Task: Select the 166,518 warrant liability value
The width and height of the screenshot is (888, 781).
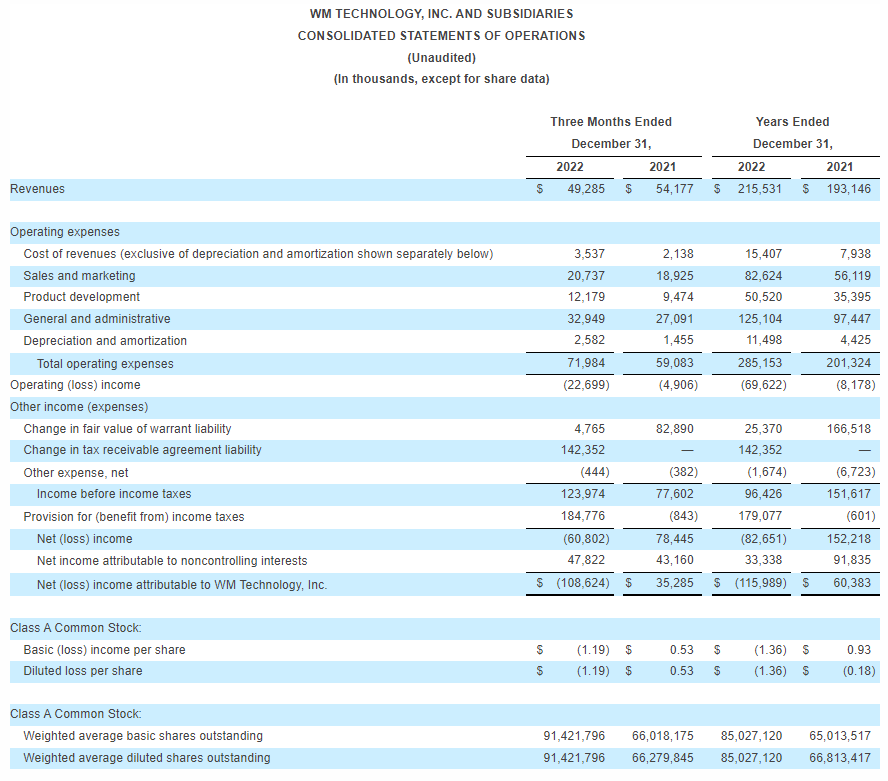Action: point(849,429)
